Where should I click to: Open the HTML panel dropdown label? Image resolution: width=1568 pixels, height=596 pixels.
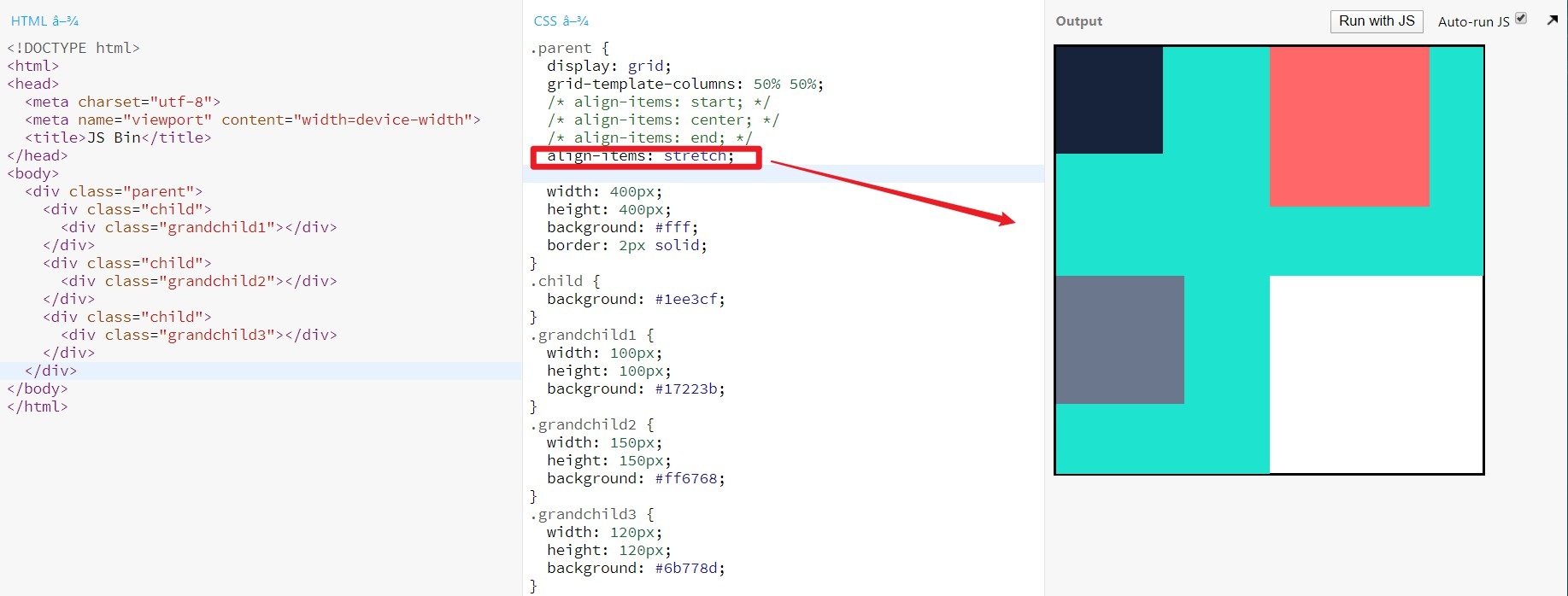(44, 21)
